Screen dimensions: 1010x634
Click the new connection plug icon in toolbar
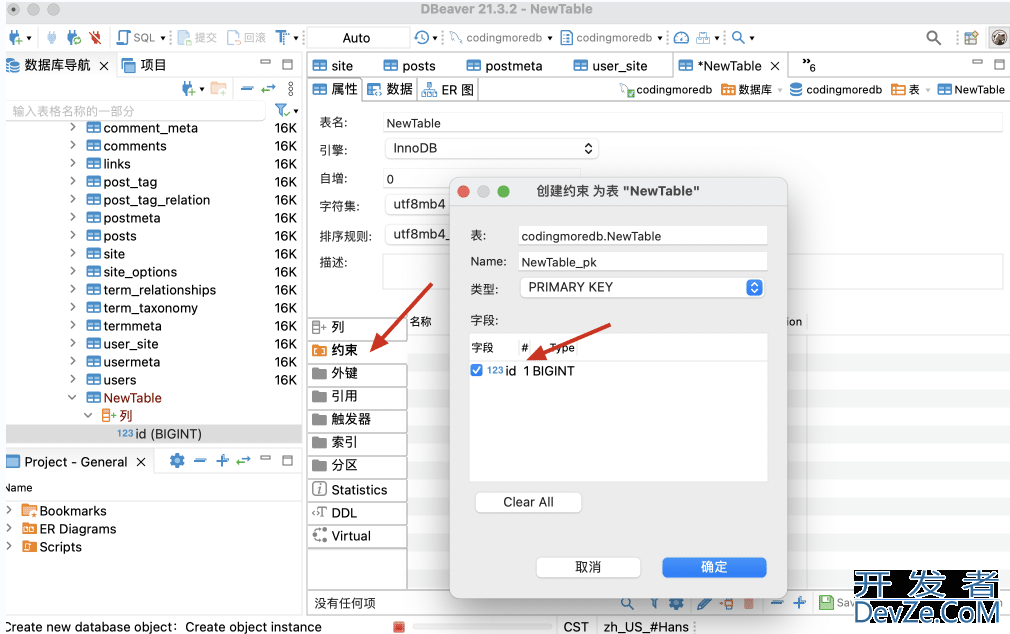(x=15, y=37)
